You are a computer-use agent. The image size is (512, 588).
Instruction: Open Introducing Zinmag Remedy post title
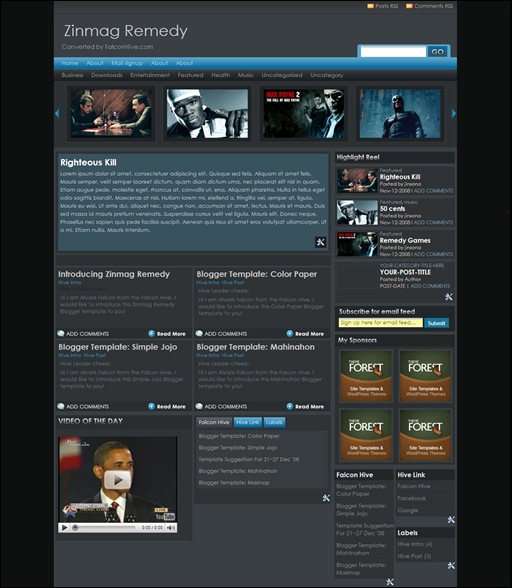[x=114, y=274]
